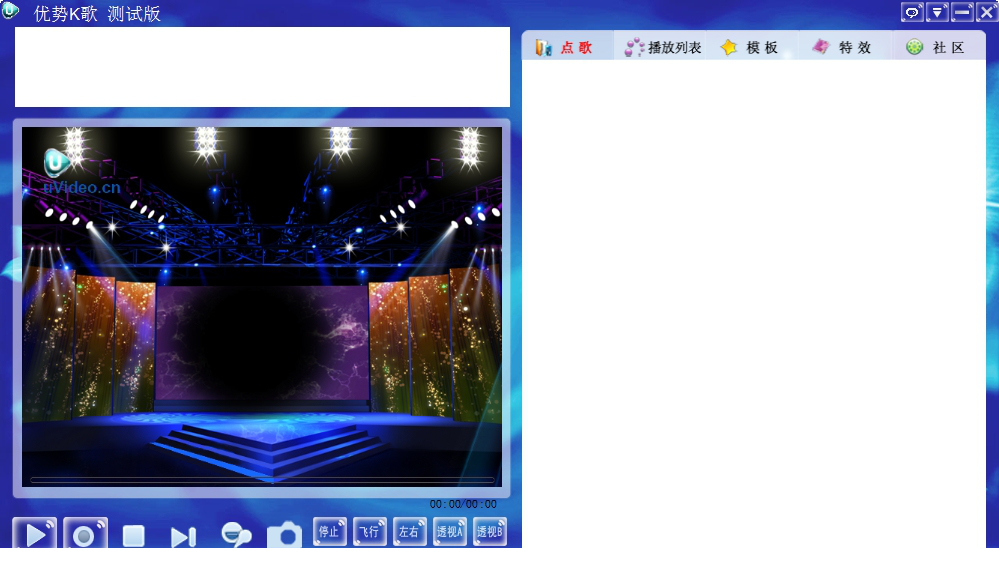Select the 左右 camera mode
This screenshot has height=569, width=999.
[x=410, y=531]
